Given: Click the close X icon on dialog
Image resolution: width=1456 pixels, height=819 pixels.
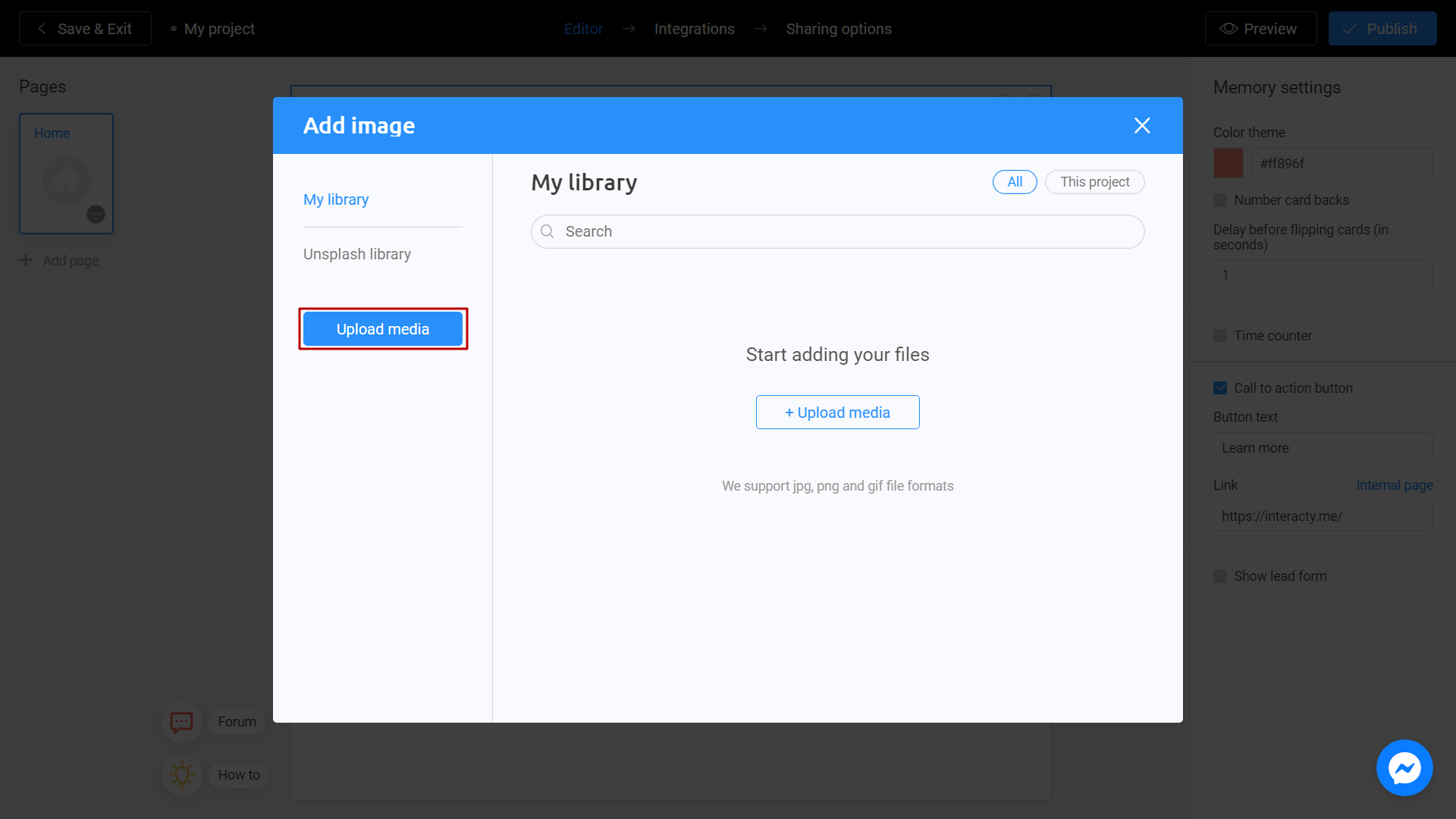Looking at the screenshot, I should [1141, 125].
